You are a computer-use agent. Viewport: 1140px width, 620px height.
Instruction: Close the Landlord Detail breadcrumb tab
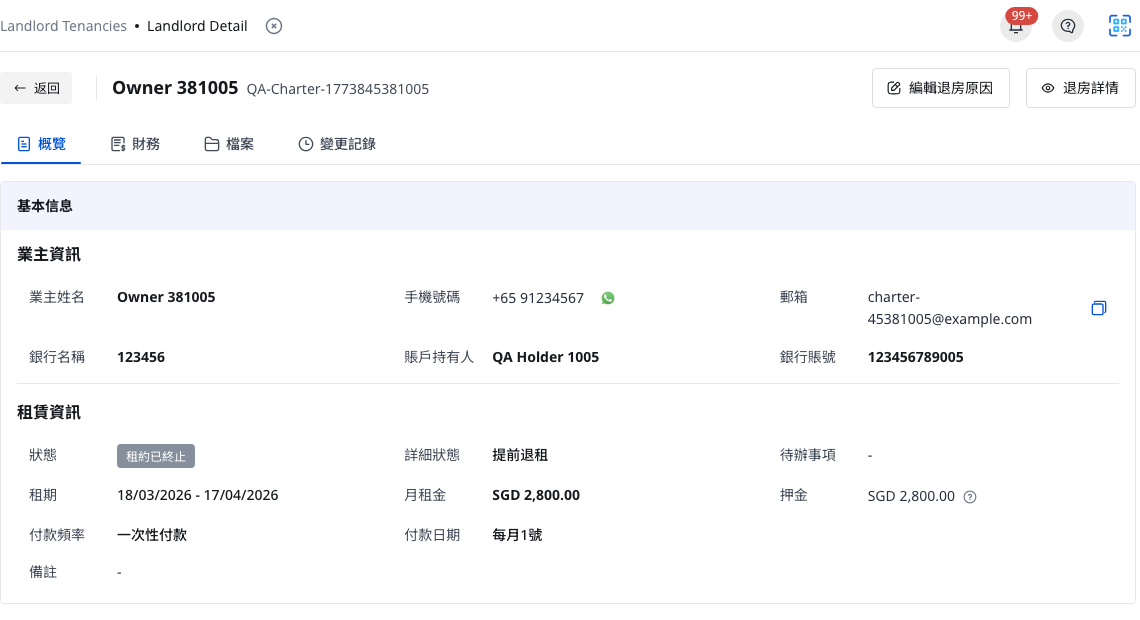click(274, 26)
